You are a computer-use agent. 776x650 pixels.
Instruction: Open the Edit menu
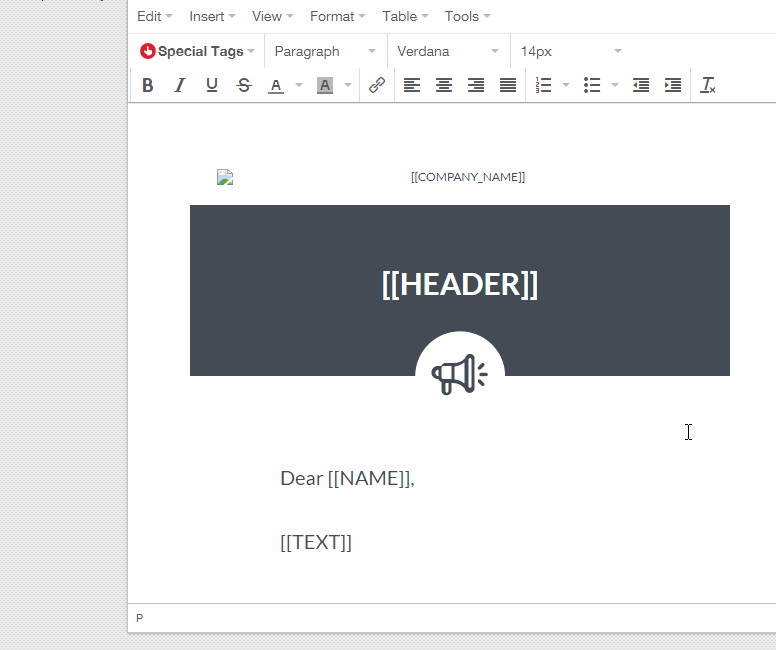pos(154,16)
